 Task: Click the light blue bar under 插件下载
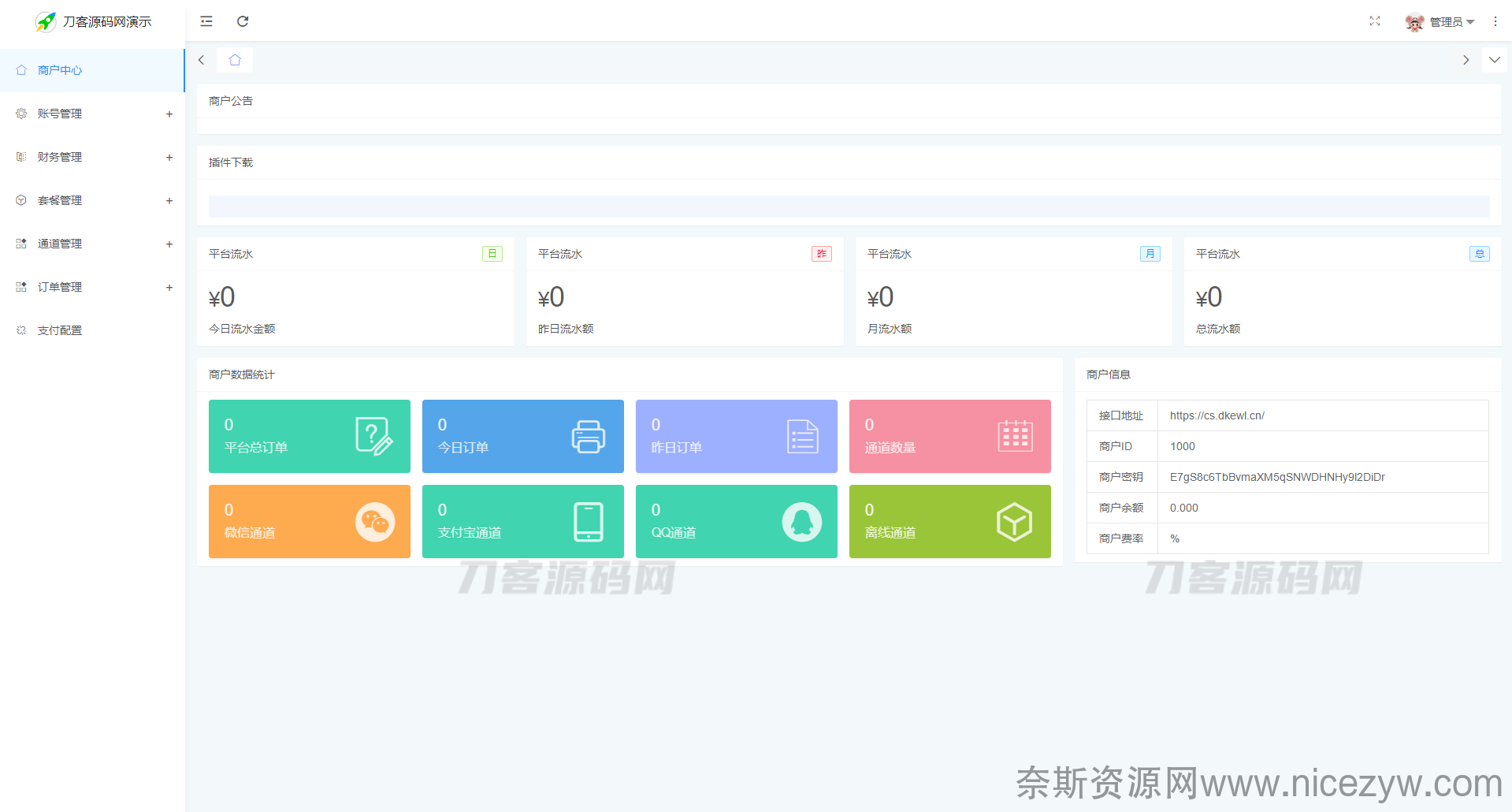(849, 207)
